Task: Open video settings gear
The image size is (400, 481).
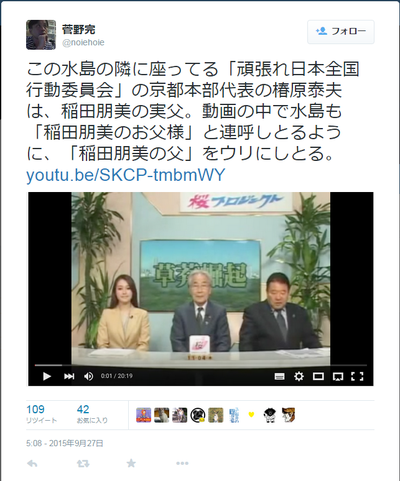Action: 299,376
